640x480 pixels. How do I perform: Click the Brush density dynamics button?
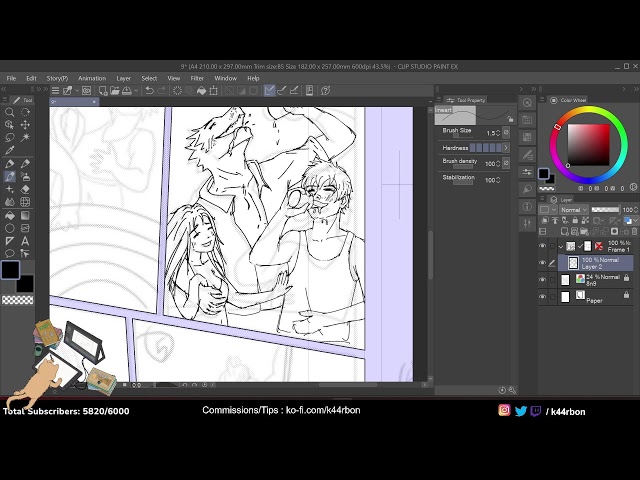click(506, 163)
